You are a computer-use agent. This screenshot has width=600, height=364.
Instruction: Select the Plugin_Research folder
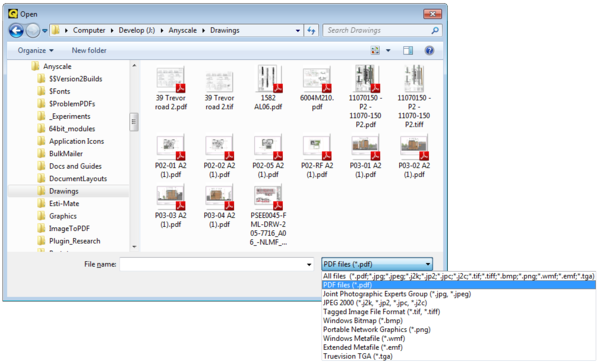(75, 241)
